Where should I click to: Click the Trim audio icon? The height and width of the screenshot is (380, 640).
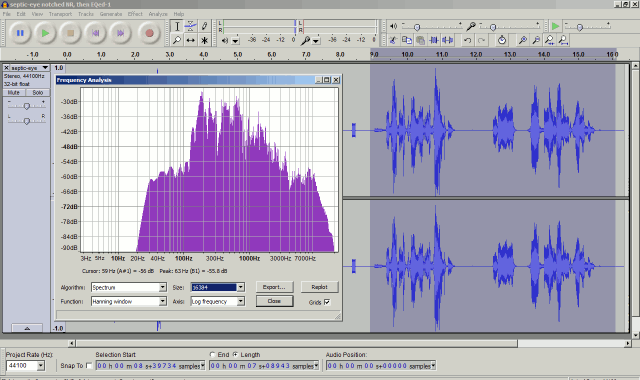[x=434, y=40]
